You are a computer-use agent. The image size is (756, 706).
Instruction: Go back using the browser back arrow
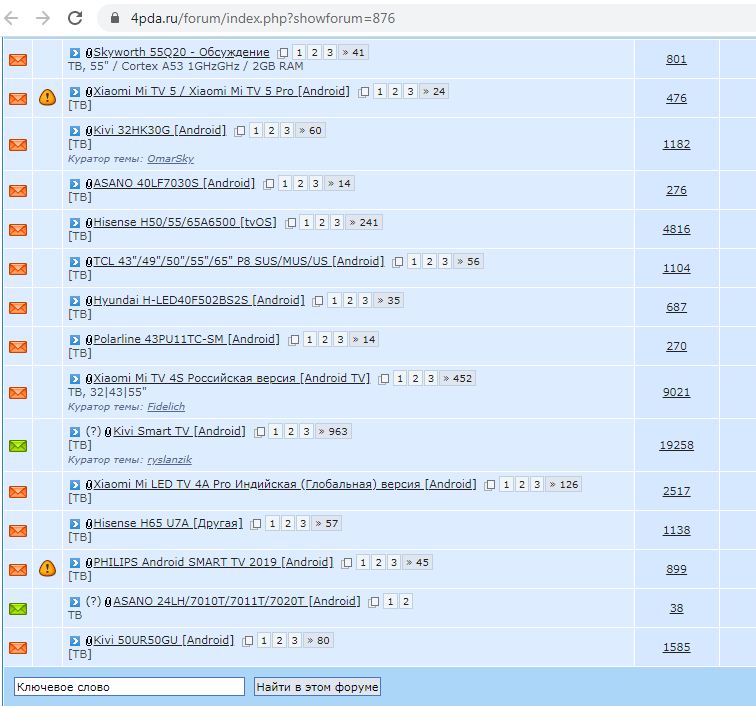point(11,18)
